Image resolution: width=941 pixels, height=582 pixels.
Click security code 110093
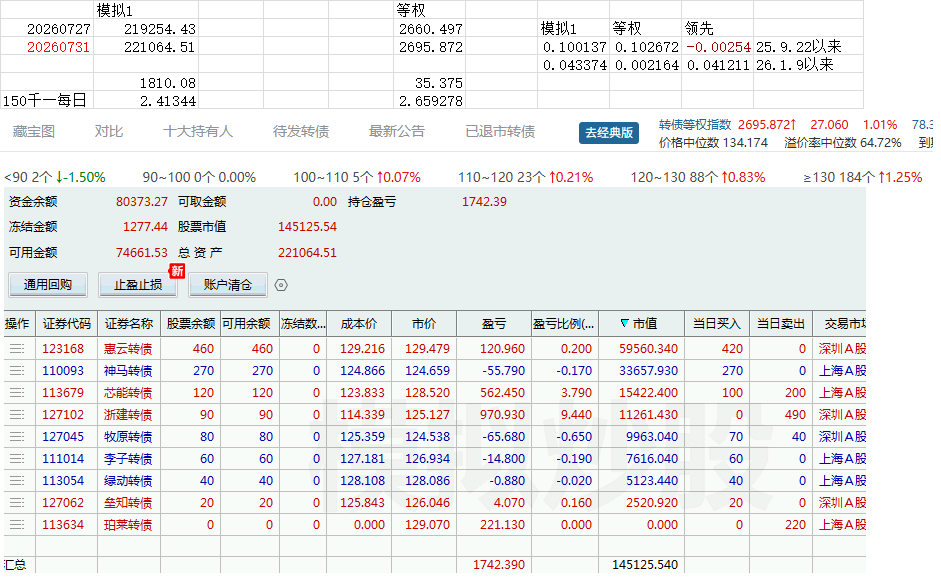[63, 371]
